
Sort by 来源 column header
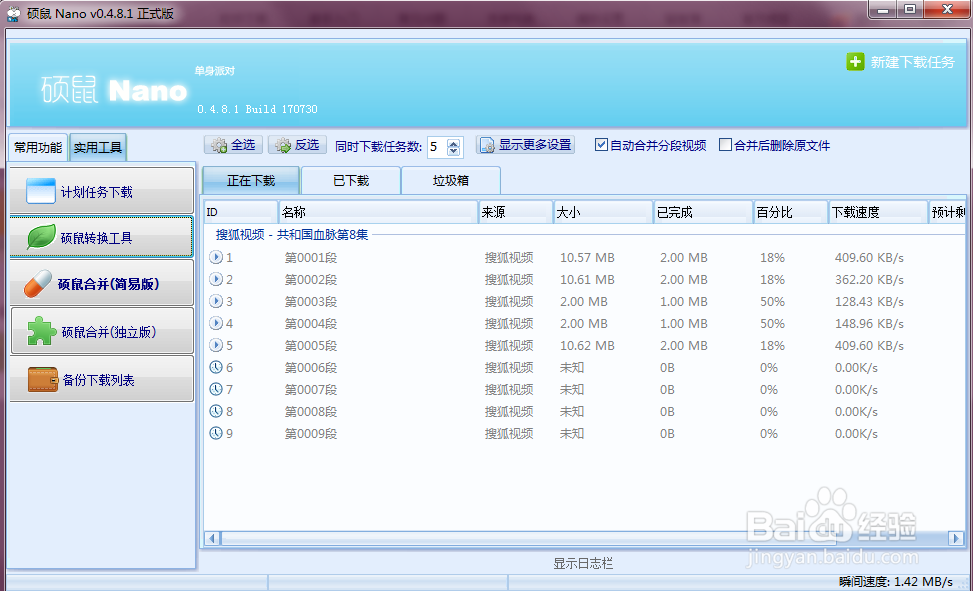pos(516,212)
